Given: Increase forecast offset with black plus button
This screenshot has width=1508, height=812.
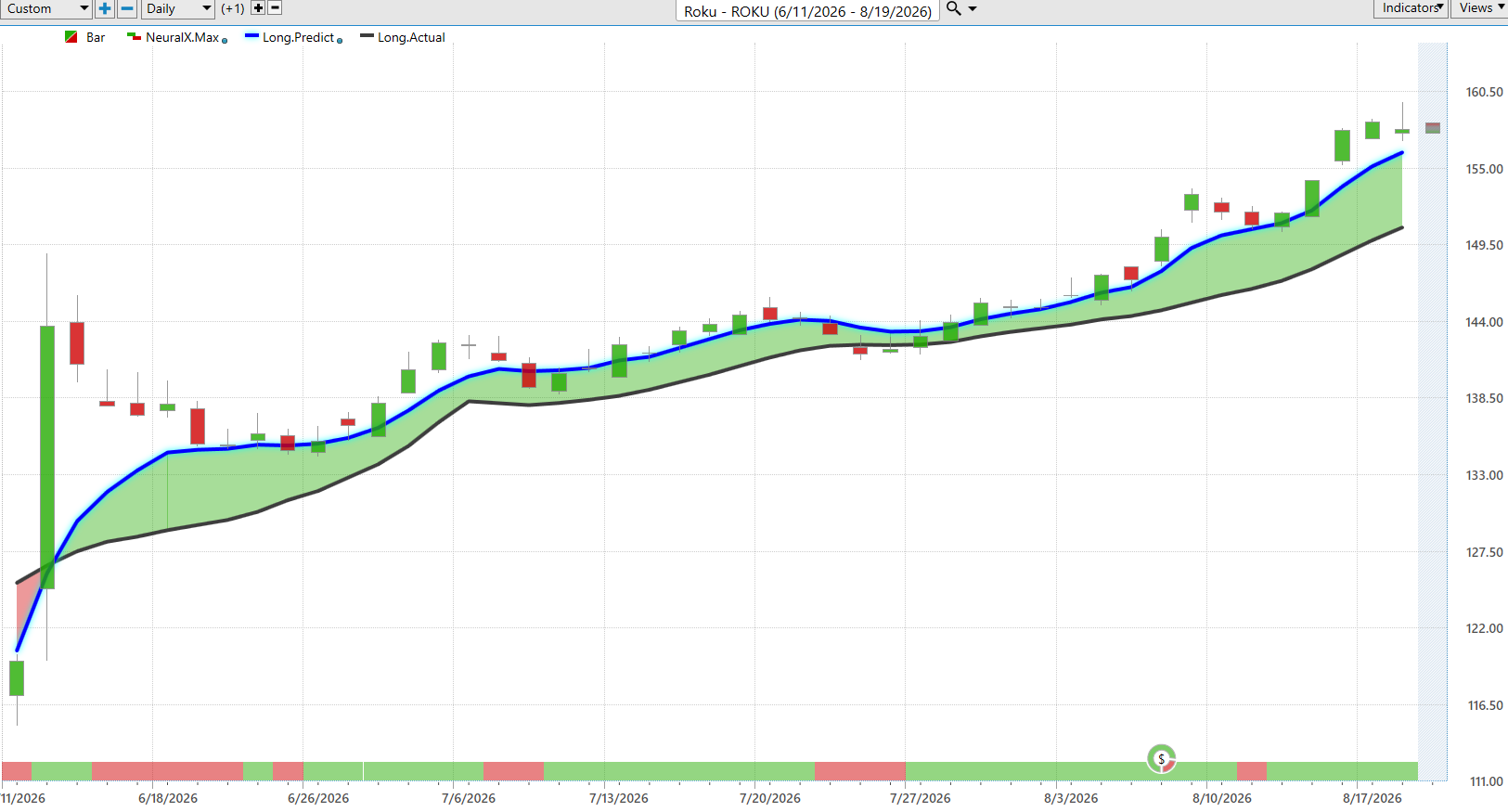Looking at the screenshot, I should (258, 7).
